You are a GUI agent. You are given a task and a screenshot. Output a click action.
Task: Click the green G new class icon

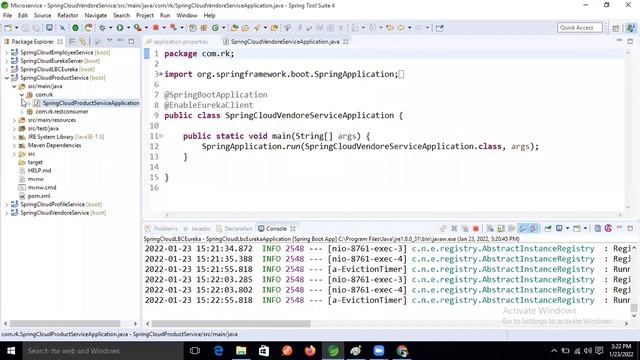pyautogui.click(x=215, y=28)
